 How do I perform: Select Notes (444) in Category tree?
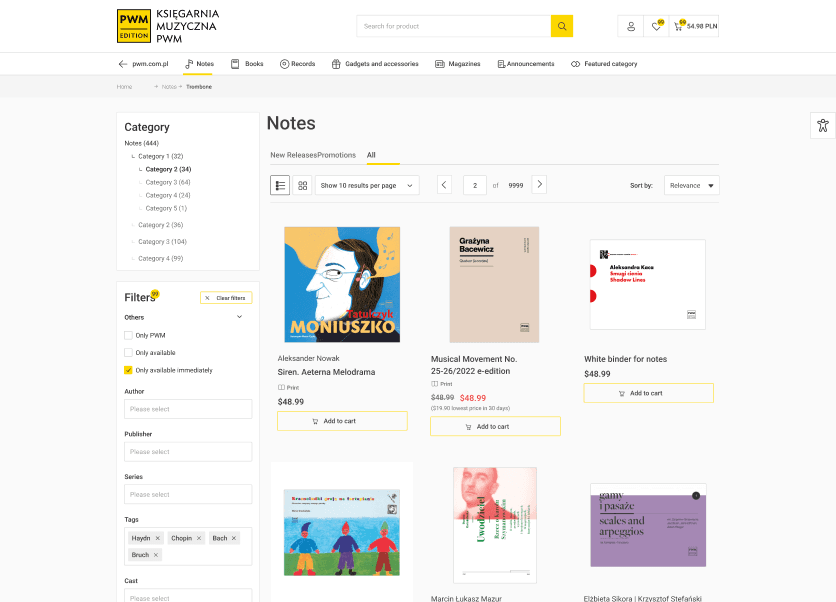pos(142,143)
